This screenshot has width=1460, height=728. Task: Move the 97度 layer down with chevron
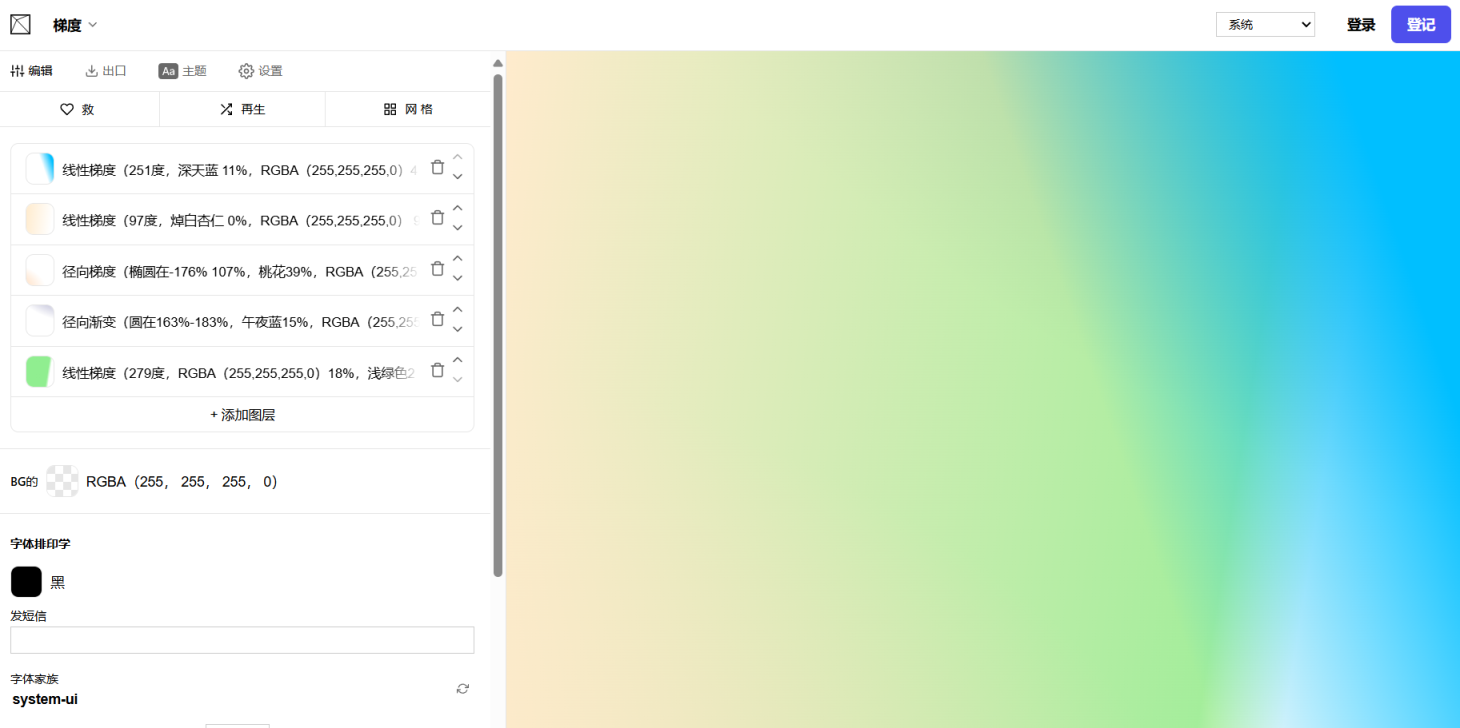[458, 228]
